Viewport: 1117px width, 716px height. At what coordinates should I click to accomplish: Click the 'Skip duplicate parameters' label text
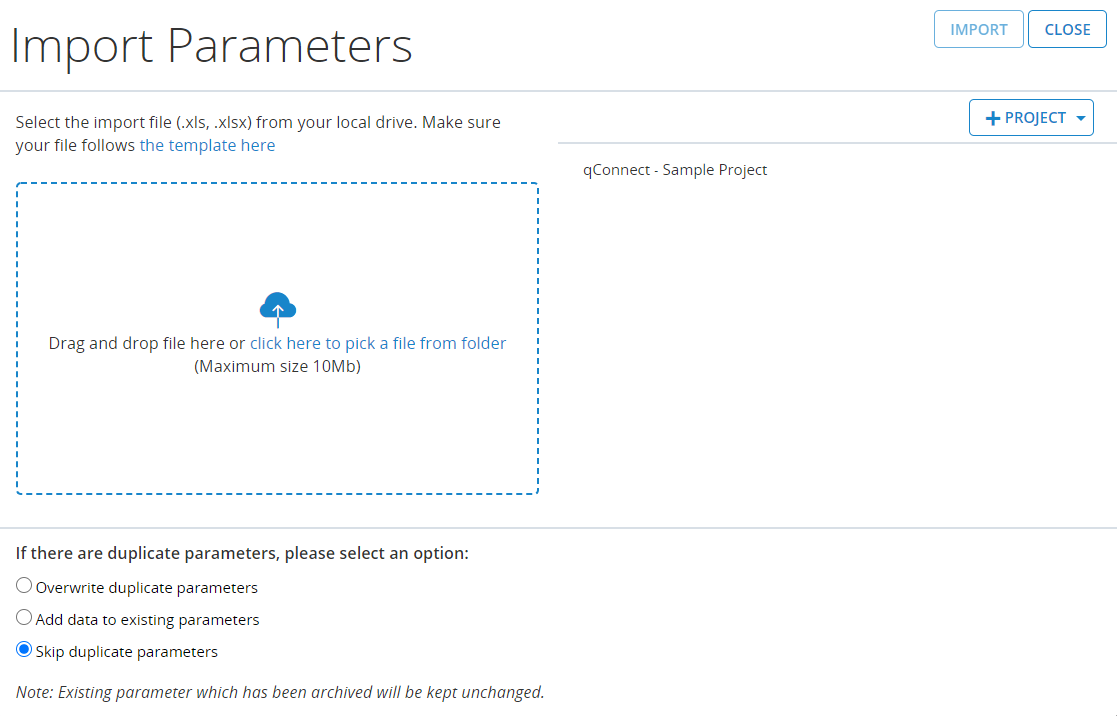[x=127, y=652]
